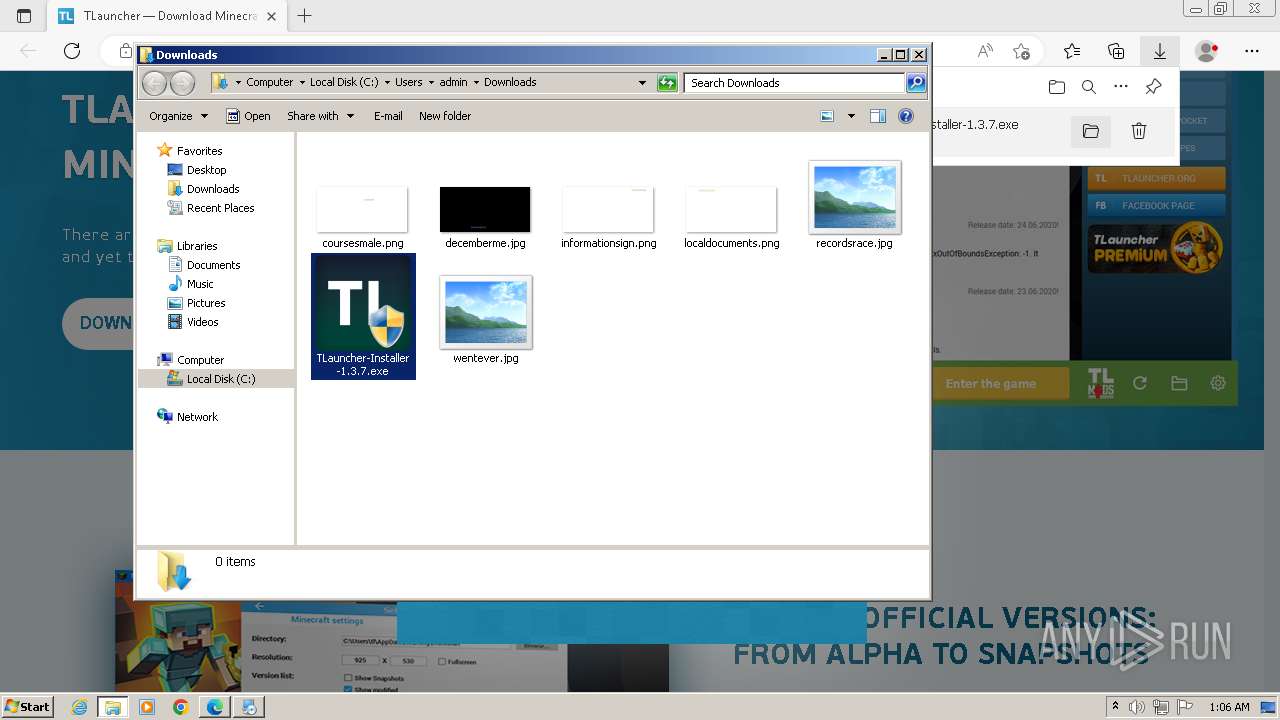Image resolution: width=1280 pixels, height=720 pixels.
Task: Select the localdocuments.png file
Action: coord(731,217)
